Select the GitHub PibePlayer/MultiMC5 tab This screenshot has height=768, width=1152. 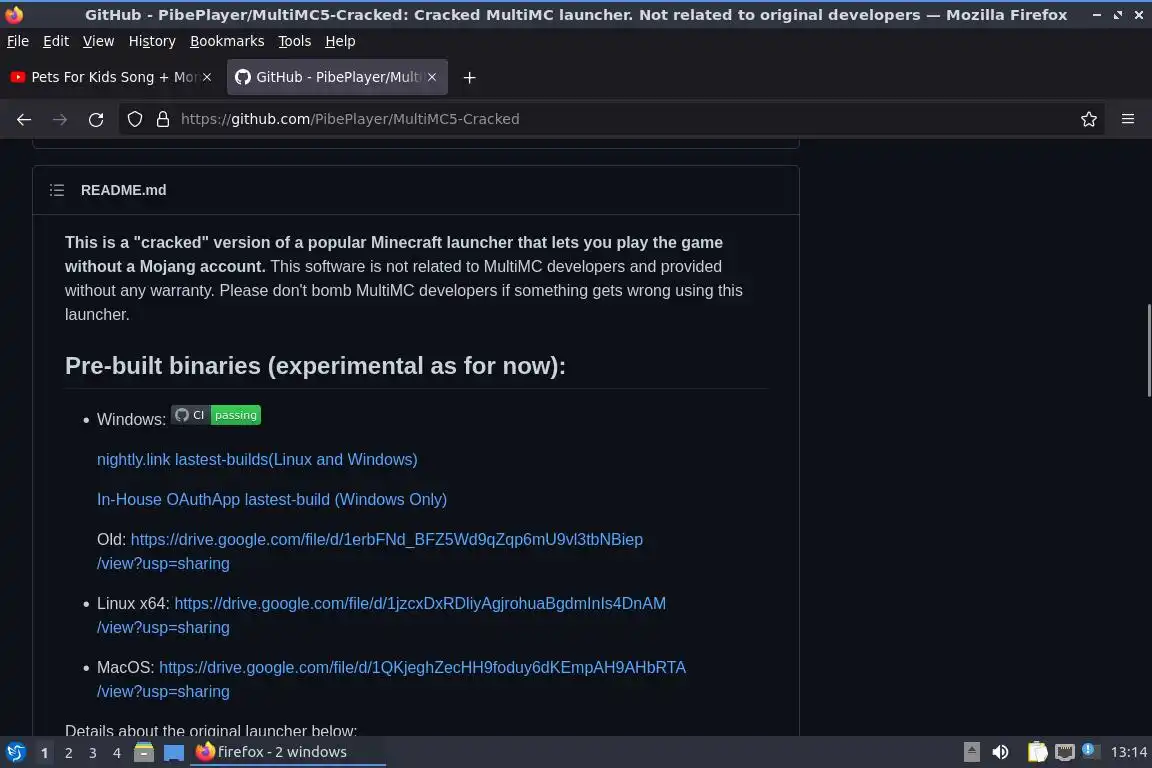[337, 77]
